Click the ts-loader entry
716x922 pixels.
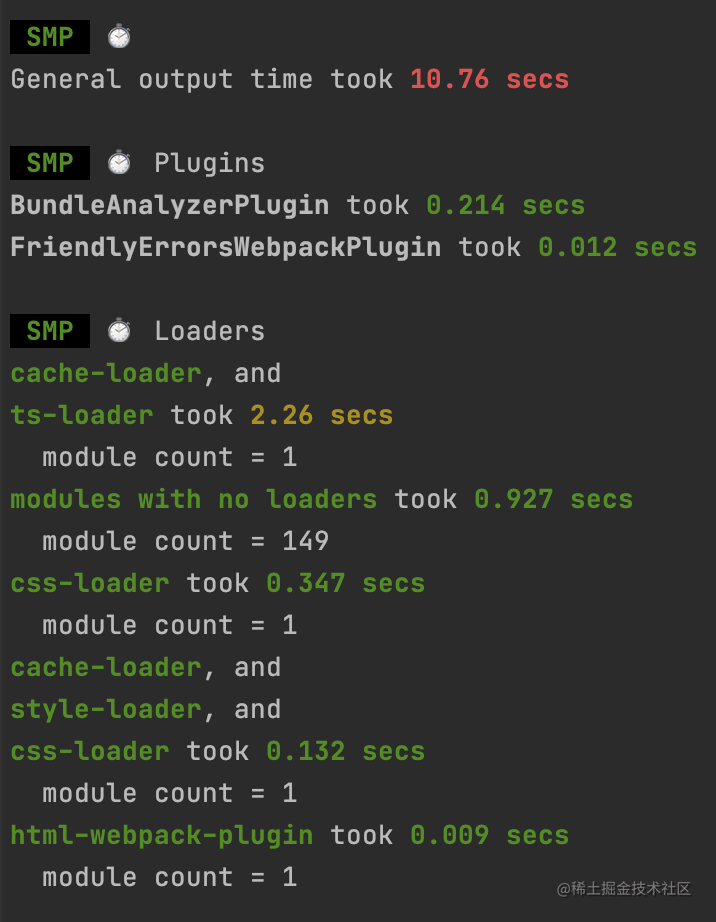click(82, 415)
